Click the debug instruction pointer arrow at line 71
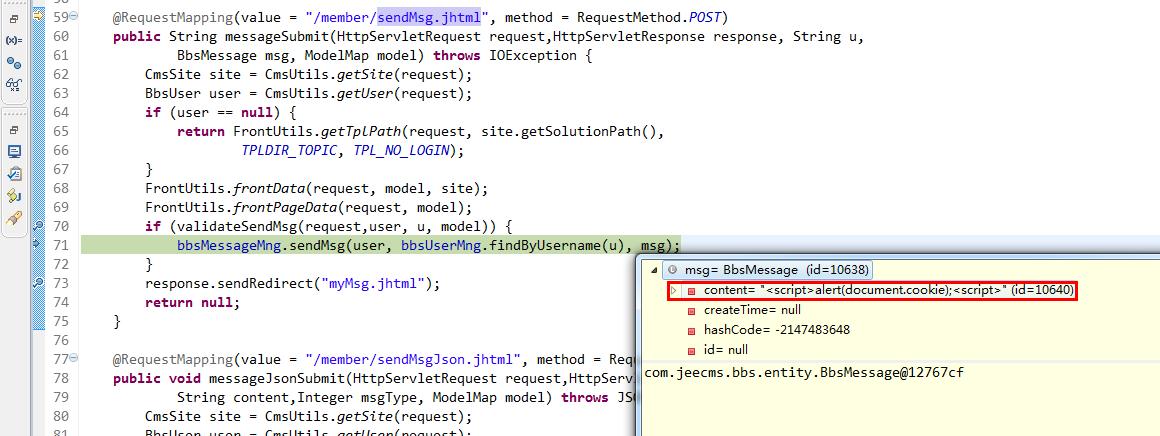 tap(38, 244)
